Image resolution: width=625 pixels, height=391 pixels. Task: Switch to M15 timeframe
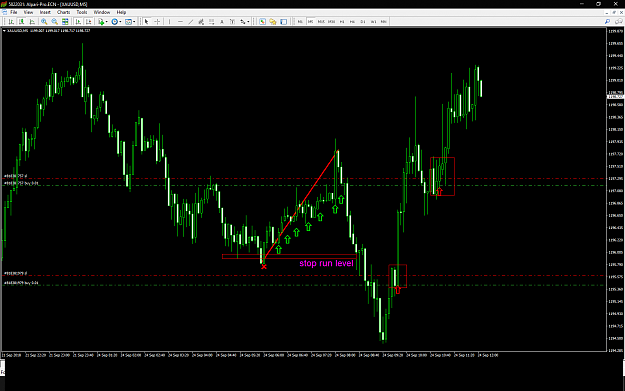click(x=321, y=22)
